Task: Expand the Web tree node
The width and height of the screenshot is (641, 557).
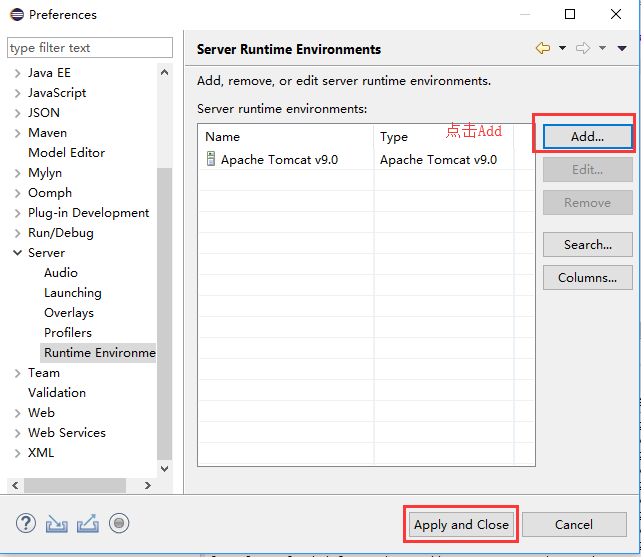Action: (x=17, y=413)
